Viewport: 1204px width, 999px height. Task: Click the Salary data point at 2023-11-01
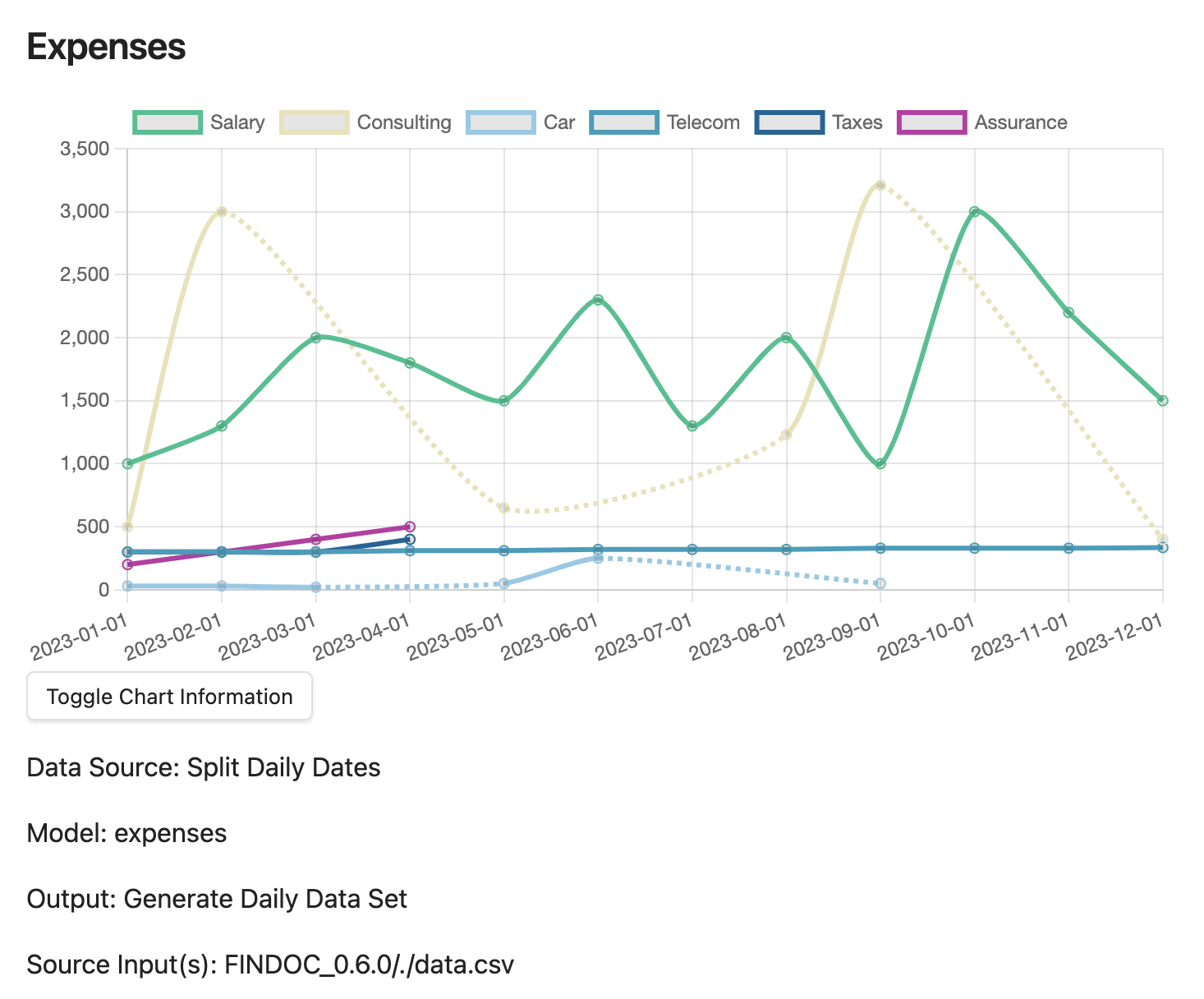point(1068,312)
